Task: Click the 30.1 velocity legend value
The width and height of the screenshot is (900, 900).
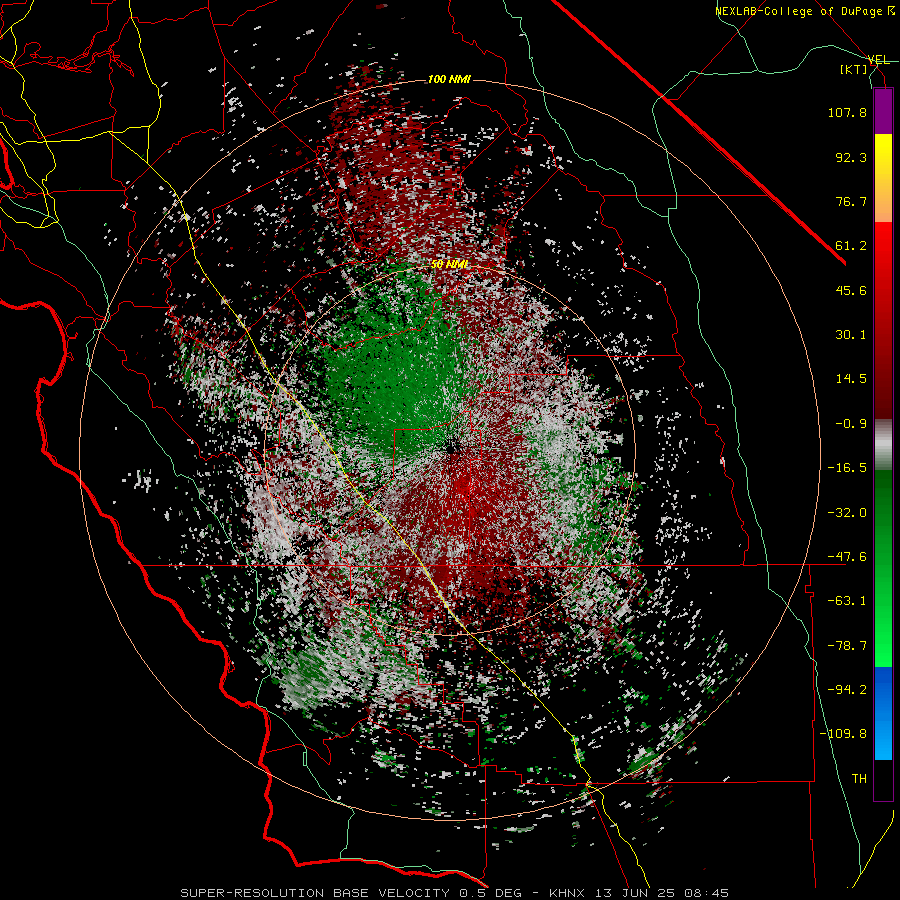Action: point(851,335)
